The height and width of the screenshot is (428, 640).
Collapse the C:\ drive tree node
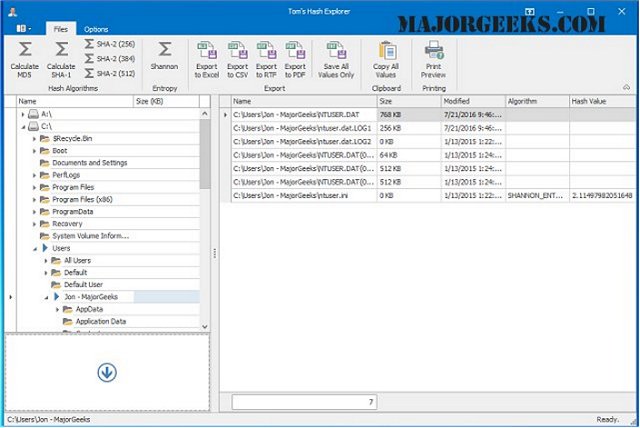(x=23, y=127)
